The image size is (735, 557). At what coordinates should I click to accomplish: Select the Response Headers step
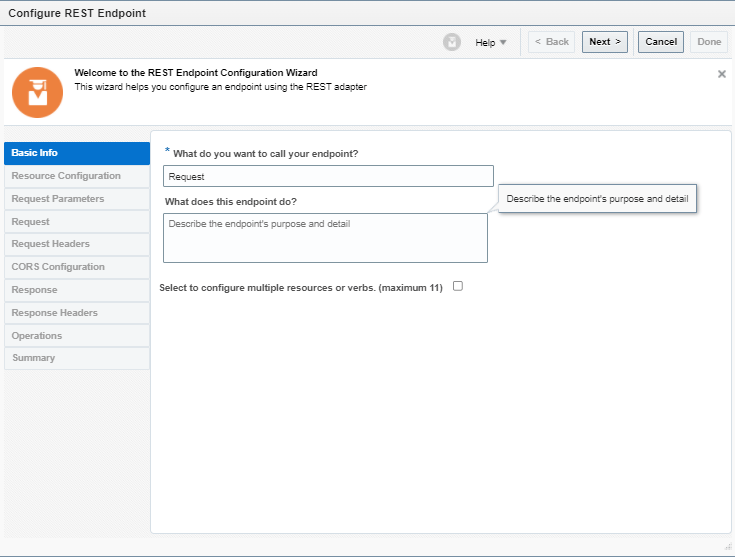point(77,313)
